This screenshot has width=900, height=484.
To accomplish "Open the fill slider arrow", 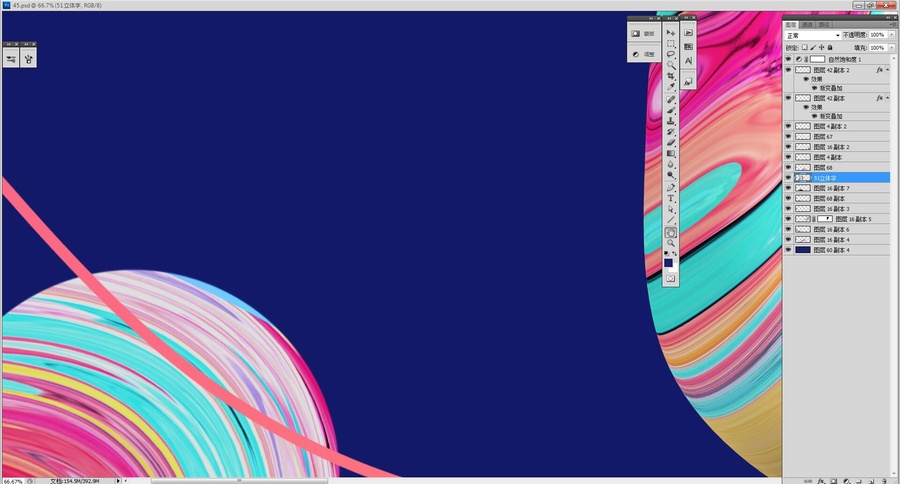I will (x=892, y=48).
